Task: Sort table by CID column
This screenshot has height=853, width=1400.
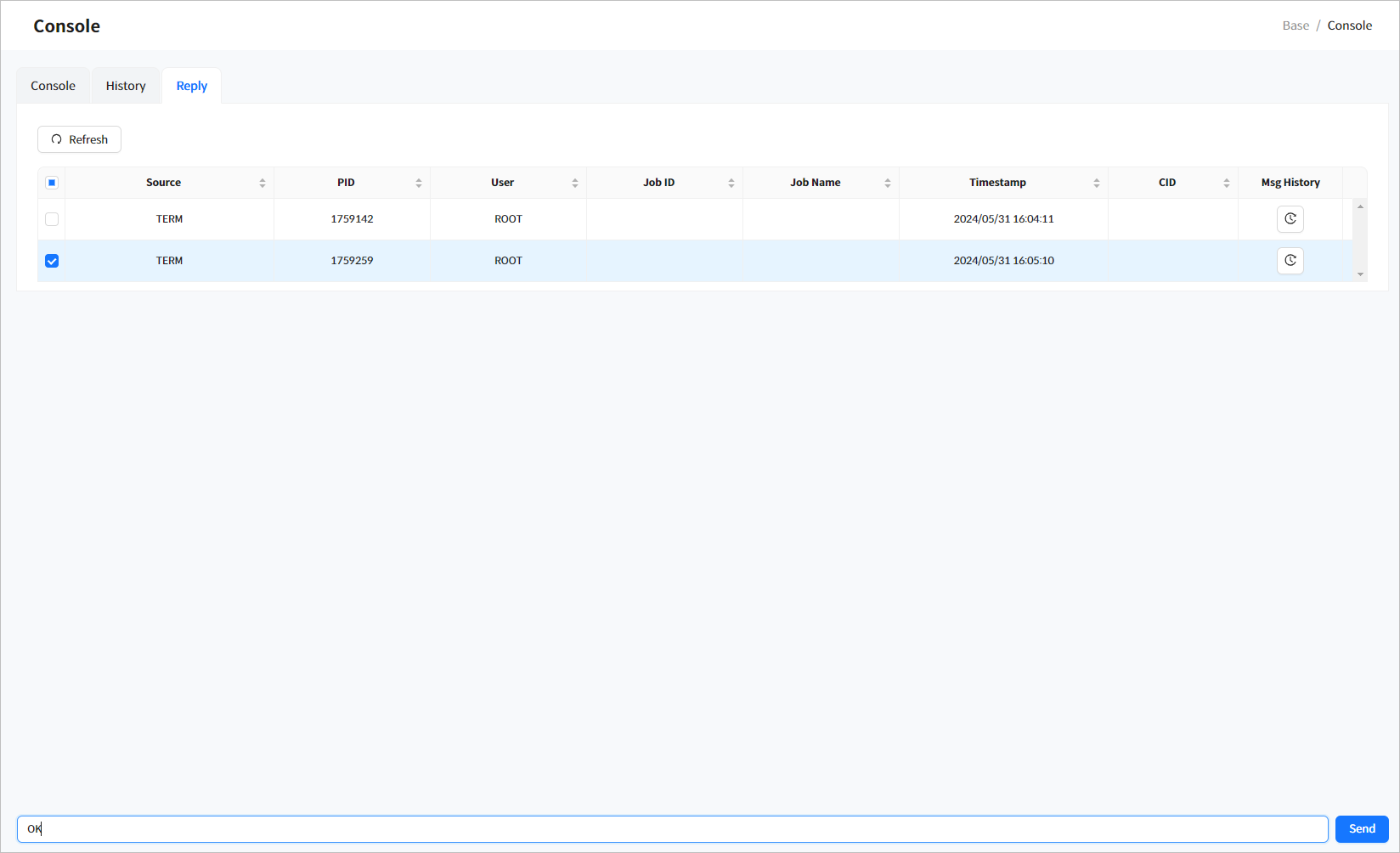Action: [1226, 183]
